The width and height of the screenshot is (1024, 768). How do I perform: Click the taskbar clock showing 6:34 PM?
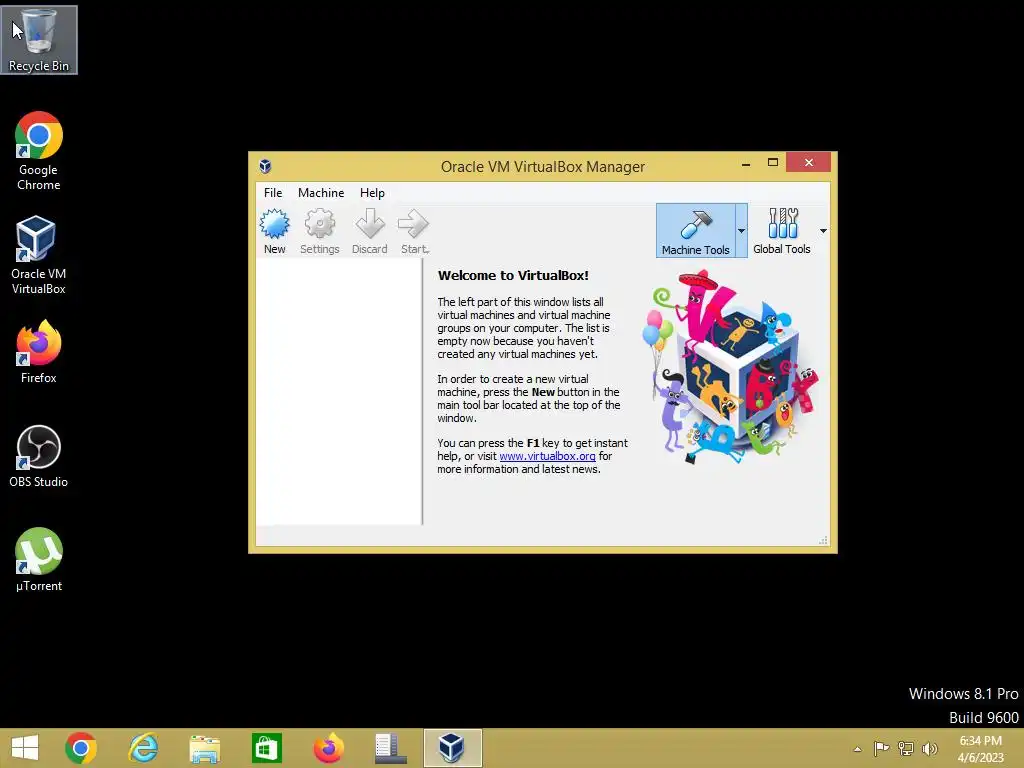980,749
